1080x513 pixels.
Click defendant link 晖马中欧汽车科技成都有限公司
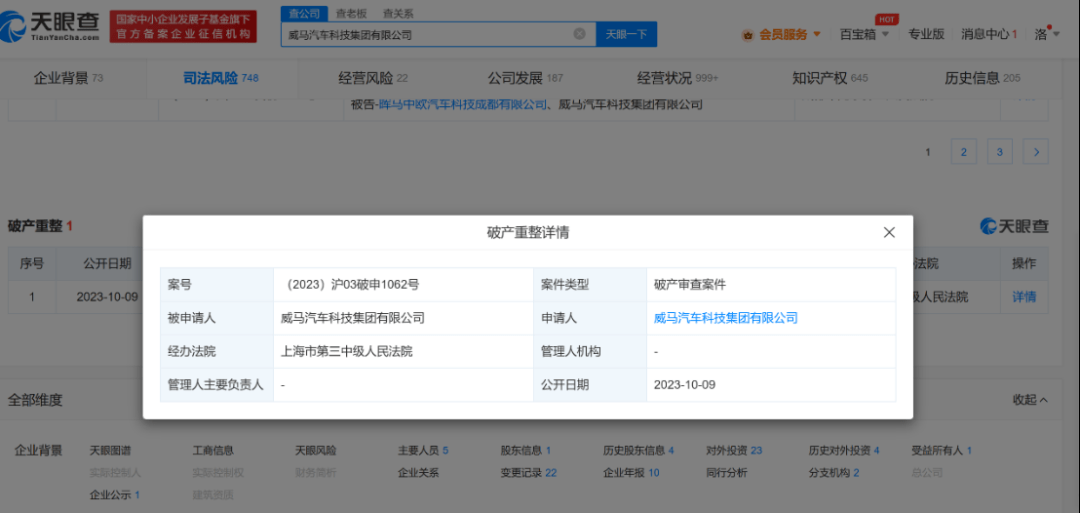coord(464,105)
